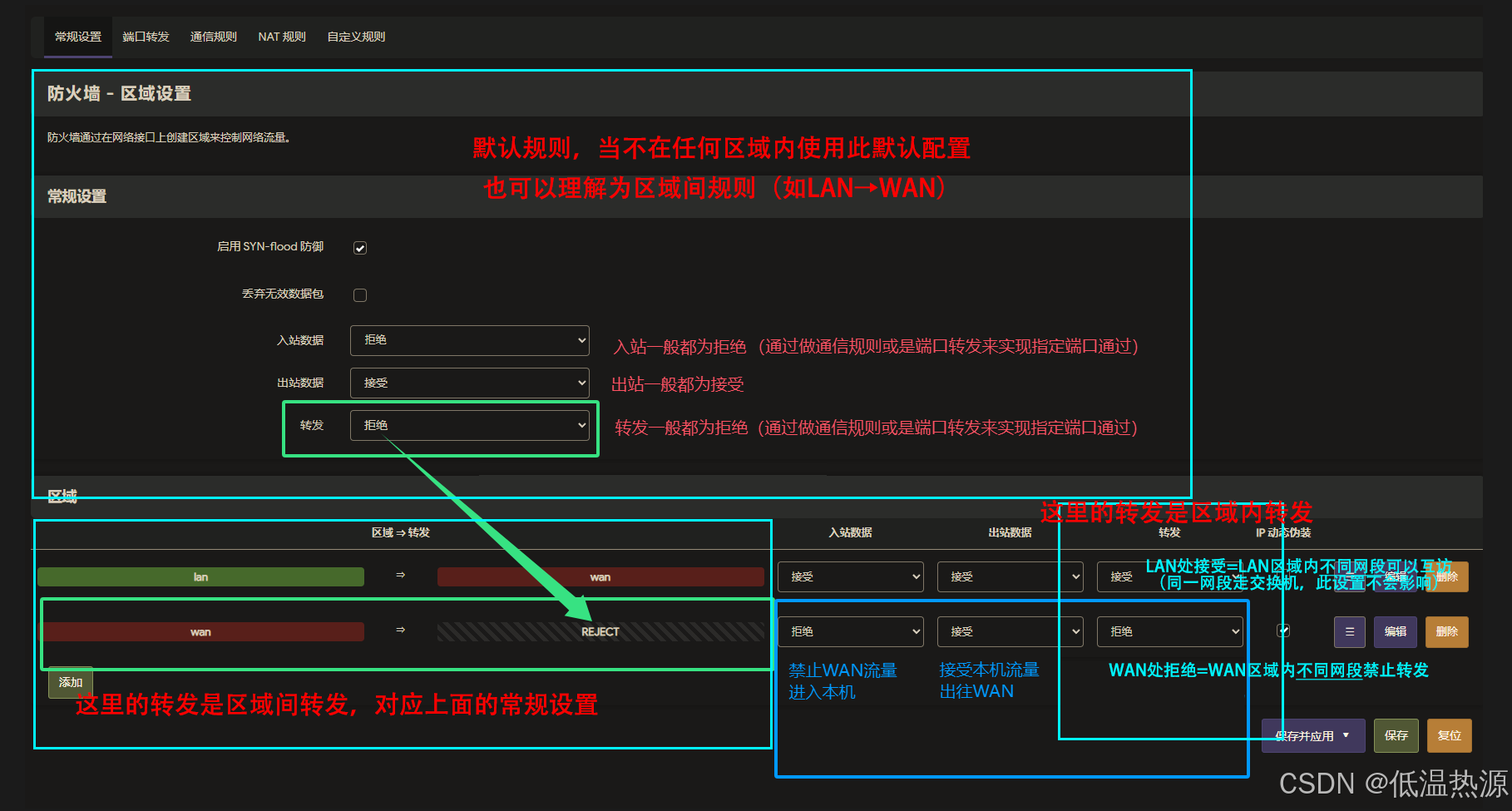Open the 自定义规则 tab

point(356,37)
